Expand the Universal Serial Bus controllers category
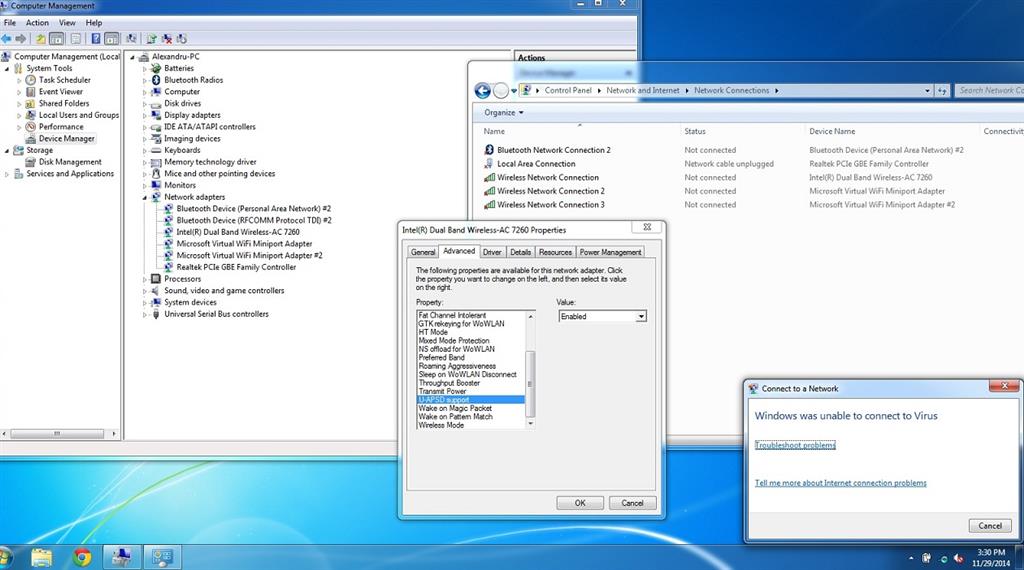The height and width of the screenshot is (570, 1024). [x=145, y=315]
